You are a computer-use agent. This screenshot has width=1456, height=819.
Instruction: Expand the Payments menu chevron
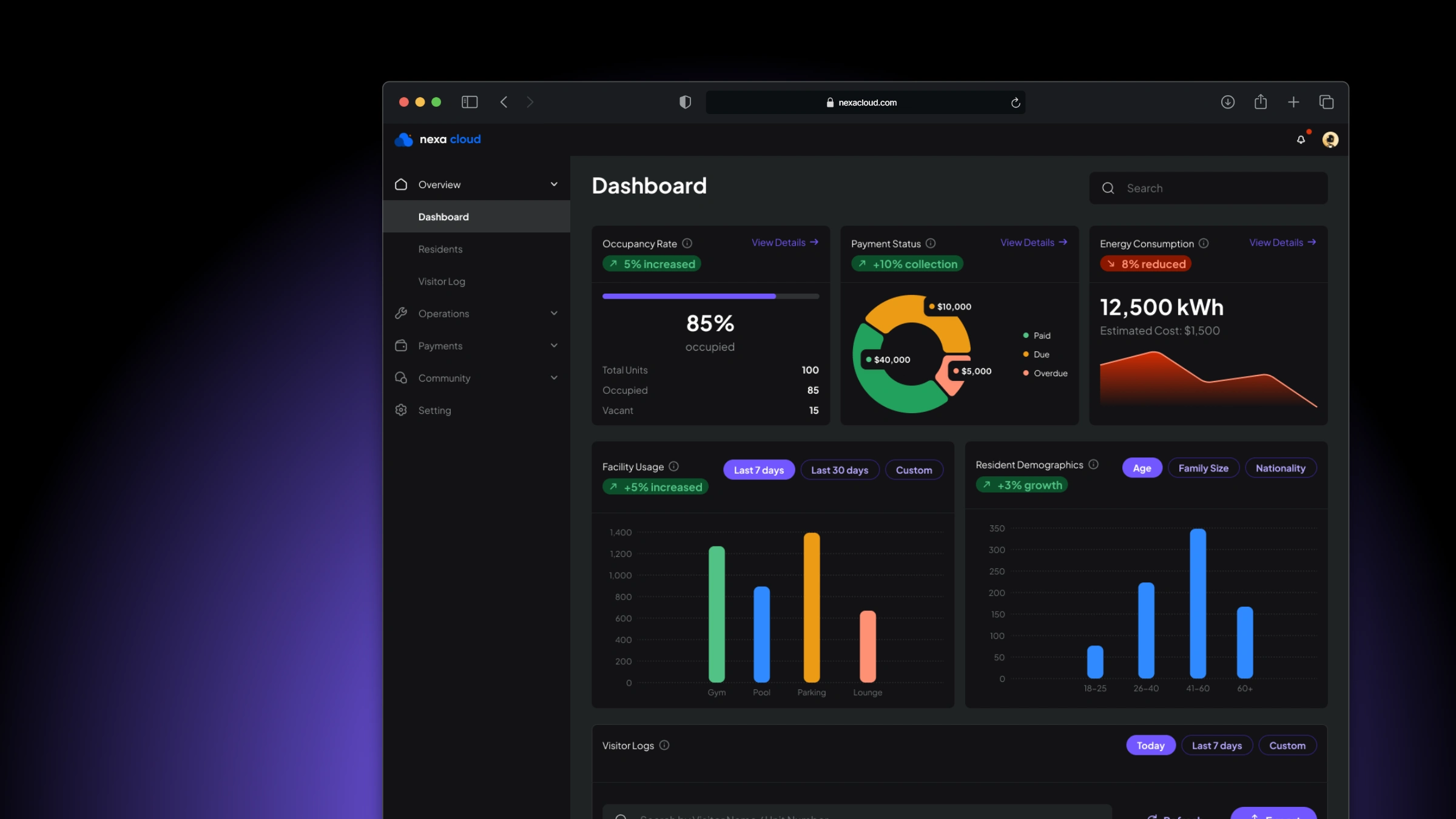point(554,346)
